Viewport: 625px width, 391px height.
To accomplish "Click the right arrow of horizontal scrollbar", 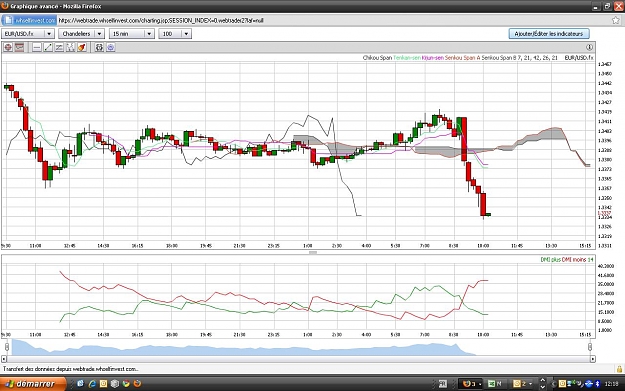I will [593, 359].
